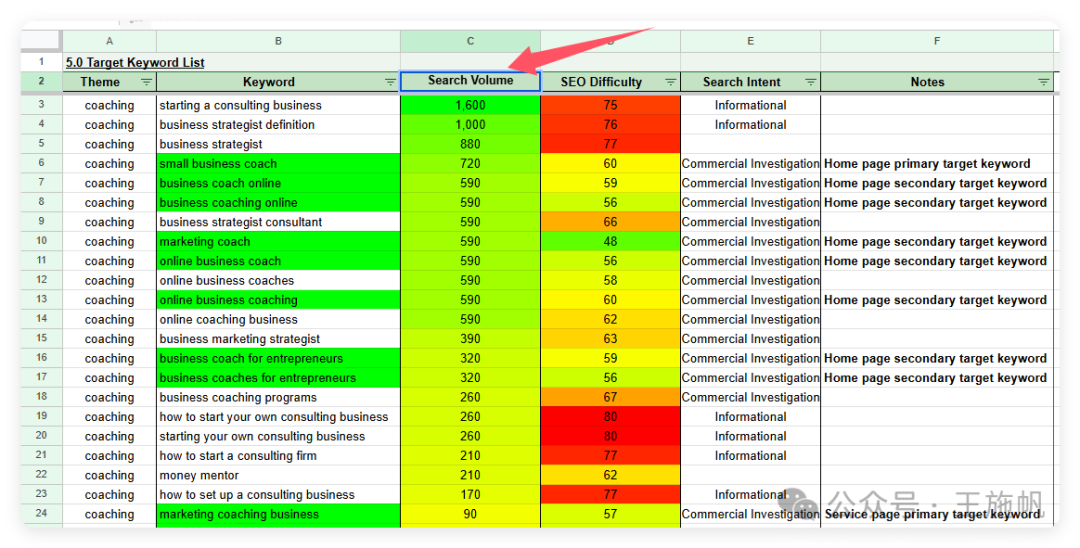Click column C header letter

[470, 41]
